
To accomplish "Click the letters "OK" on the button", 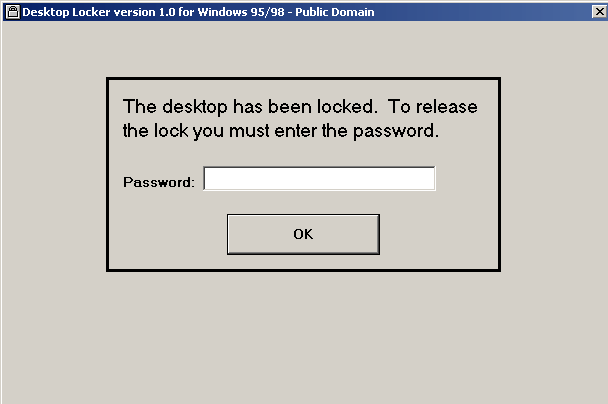I will (x=303, y=234).
